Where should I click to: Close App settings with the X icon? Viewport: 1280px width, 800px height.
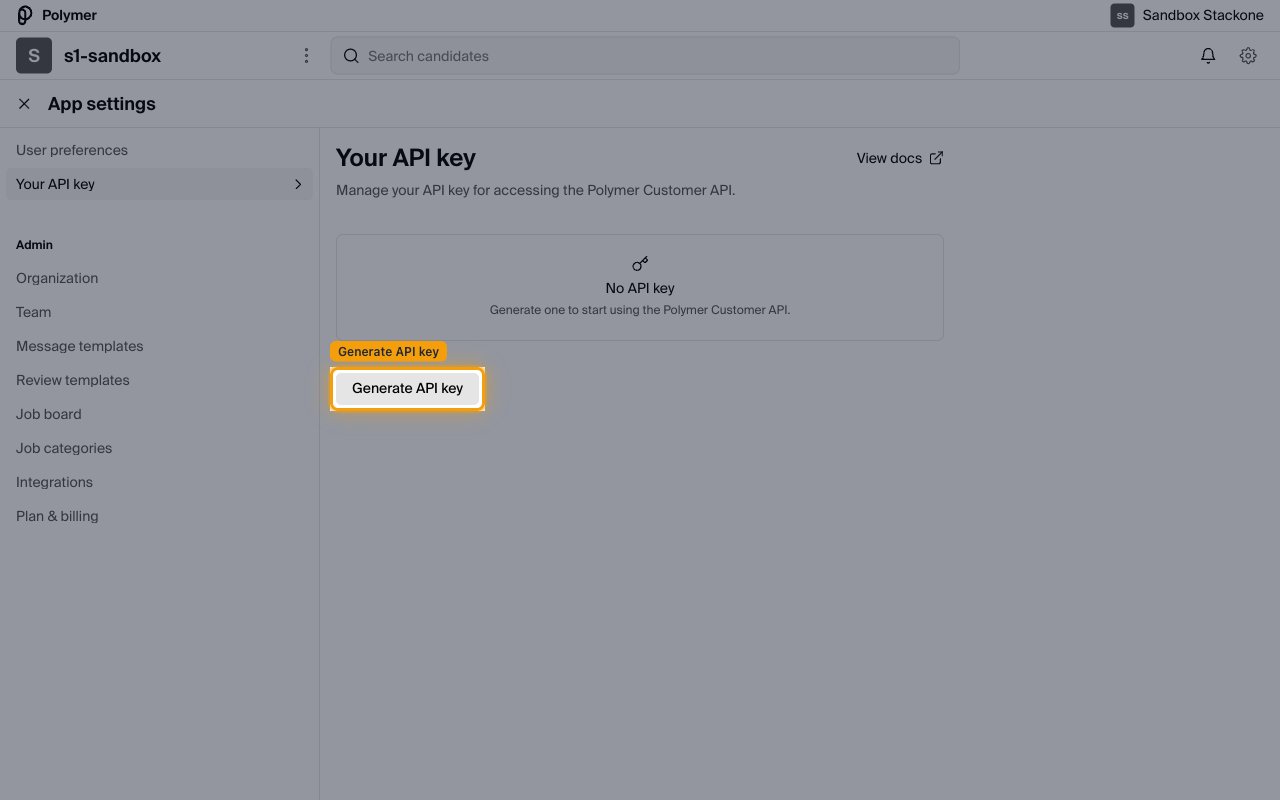(x=24, y=104)
